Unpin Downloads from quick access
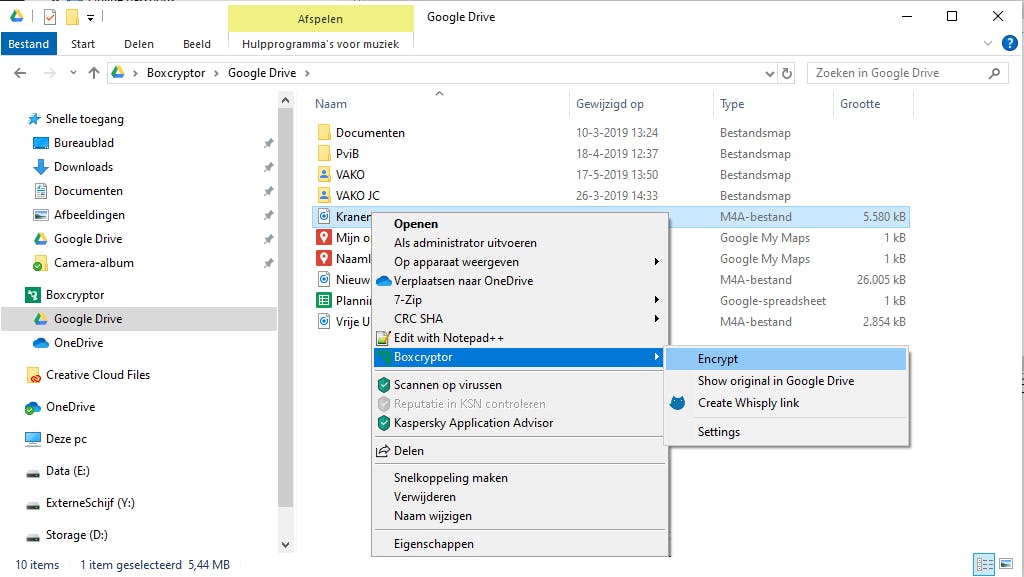Screen dimensions: 1024x577 pyautogui.click(x=268, y=167)
